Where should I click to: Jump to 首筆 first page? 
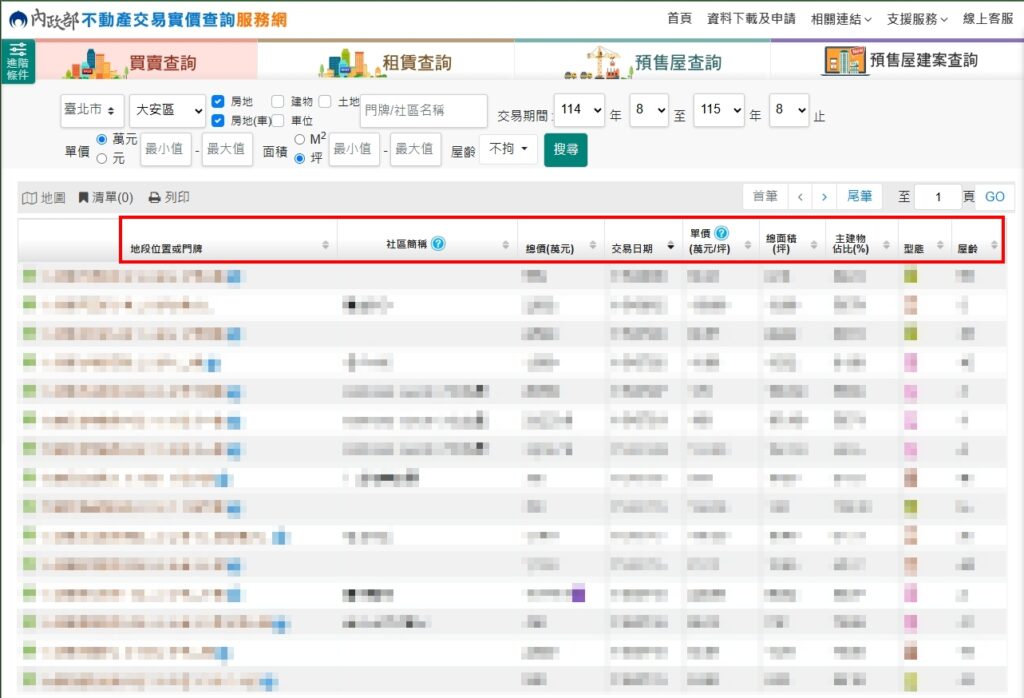click(x=765, y=197)
